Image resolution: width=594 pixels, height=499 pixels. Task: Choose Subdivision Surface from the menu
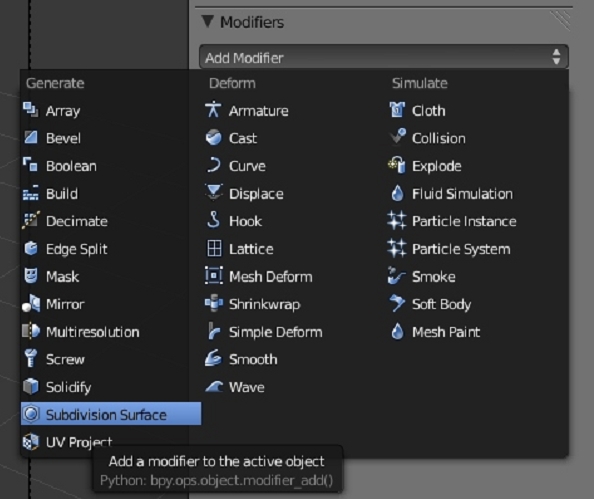(x=111, y=414)
